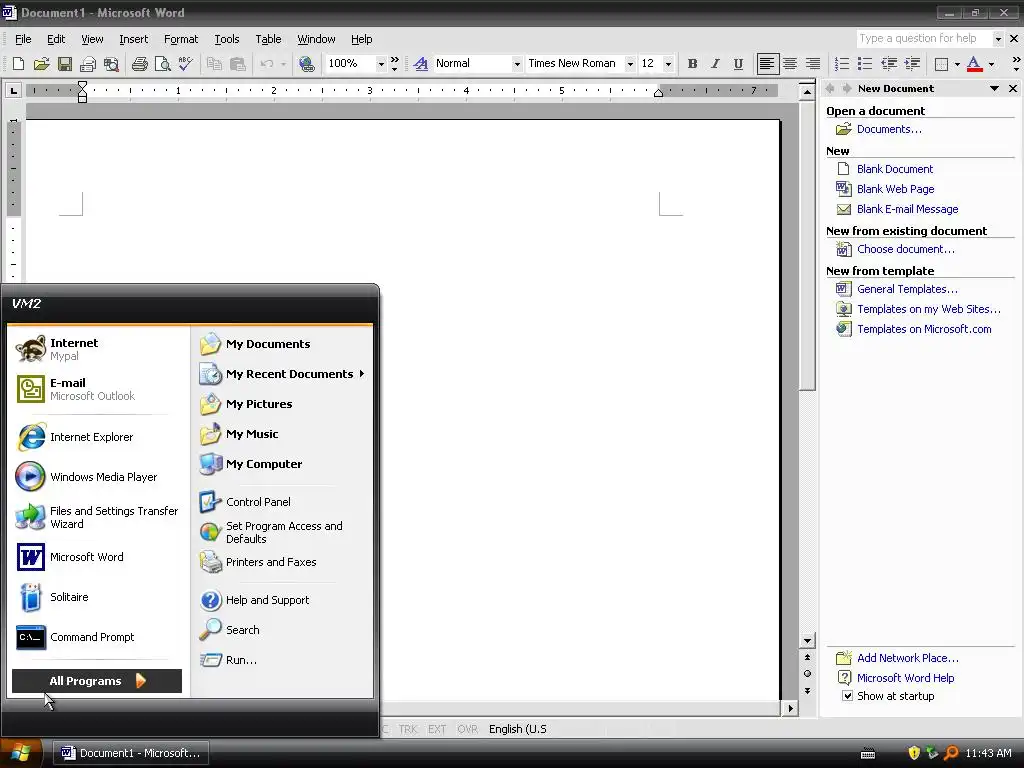Open the Insert menu
The width and height of the screenshot is (1024, 768).
pyautogui.click(x=133, y=39)
